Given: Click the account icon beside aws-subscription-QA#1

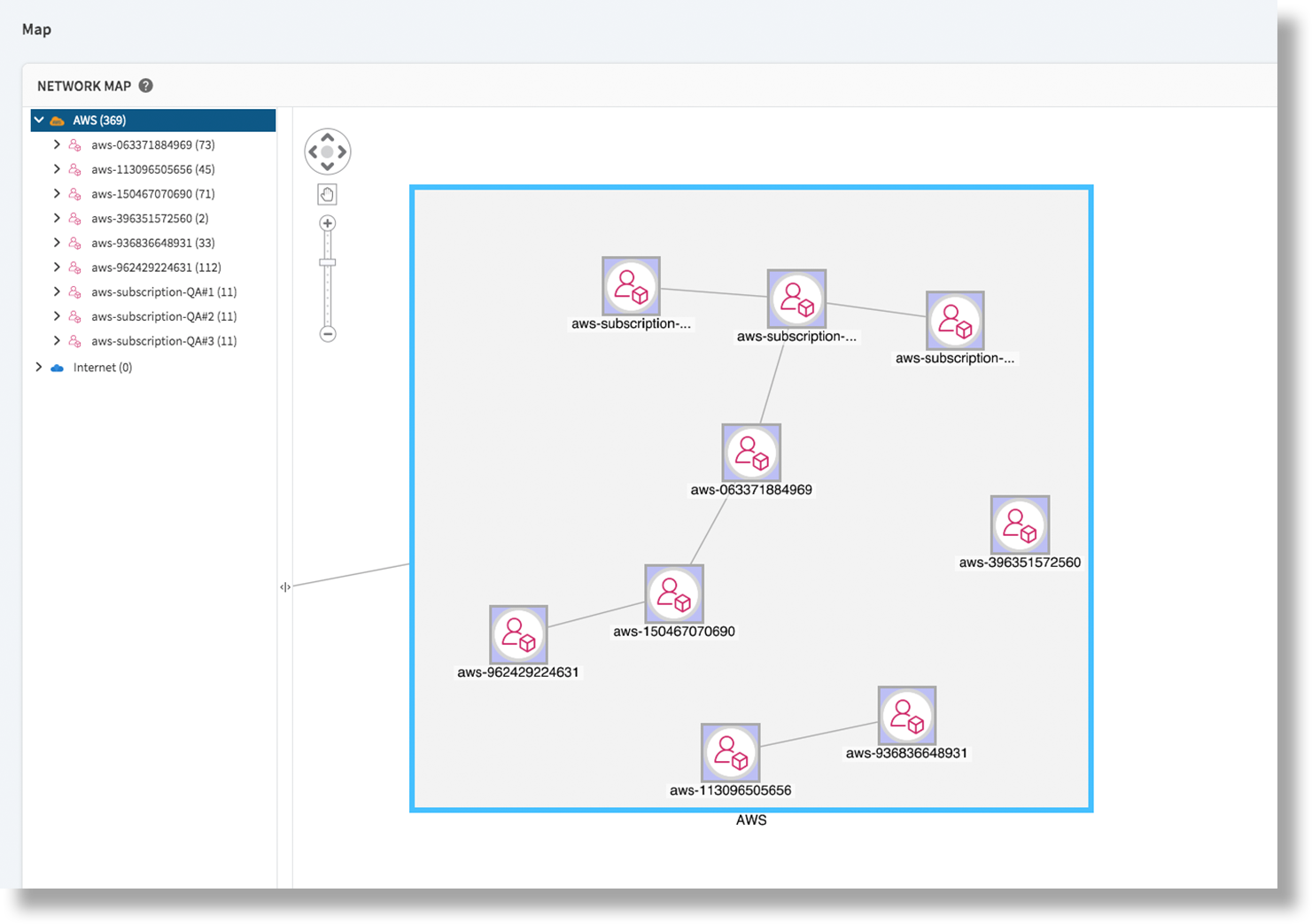Looking at the screenshot, I should click(75, 292).
